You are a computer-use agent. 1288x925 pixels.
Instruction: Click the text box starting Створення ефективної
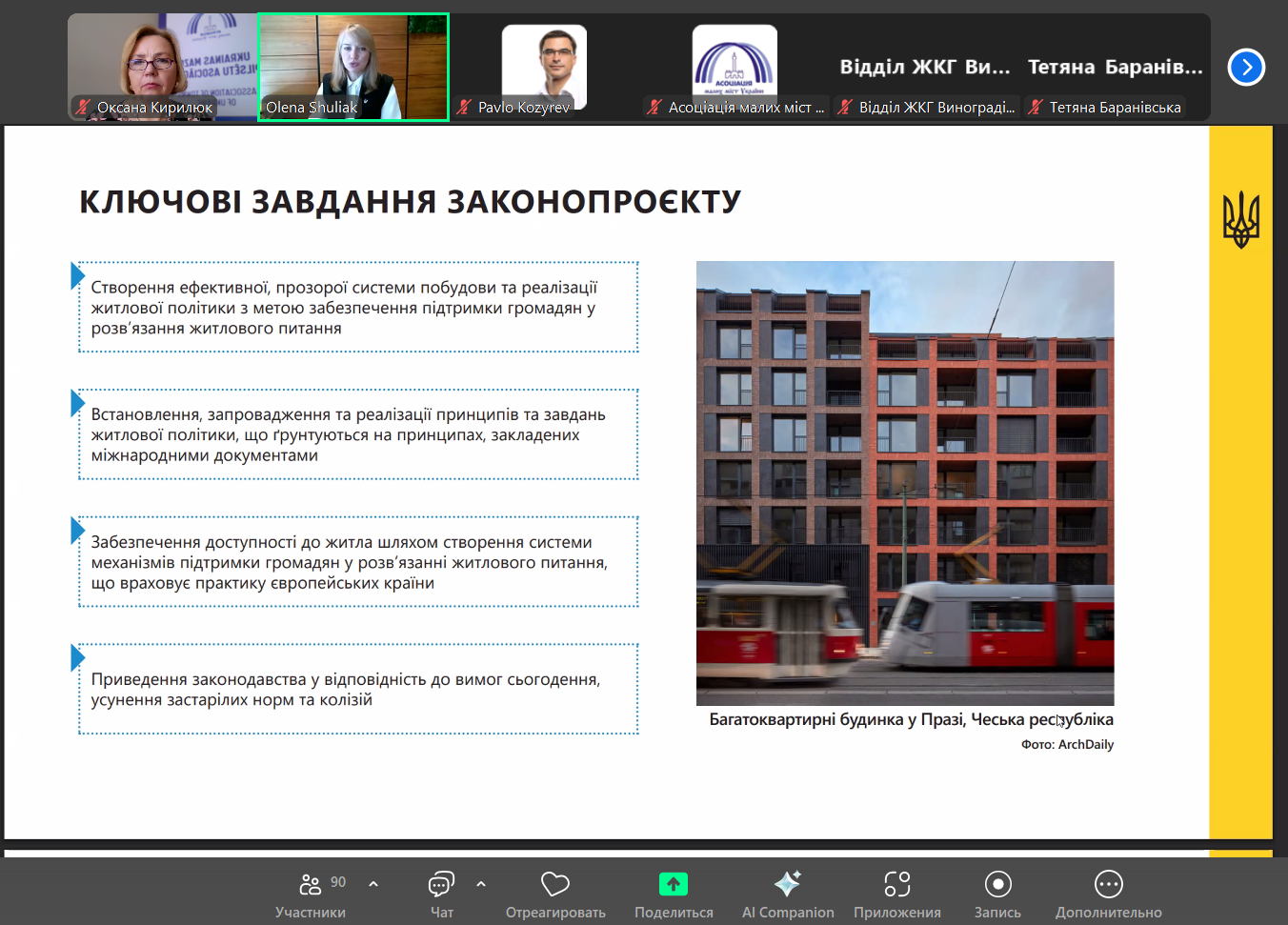[x=358, y=307]
